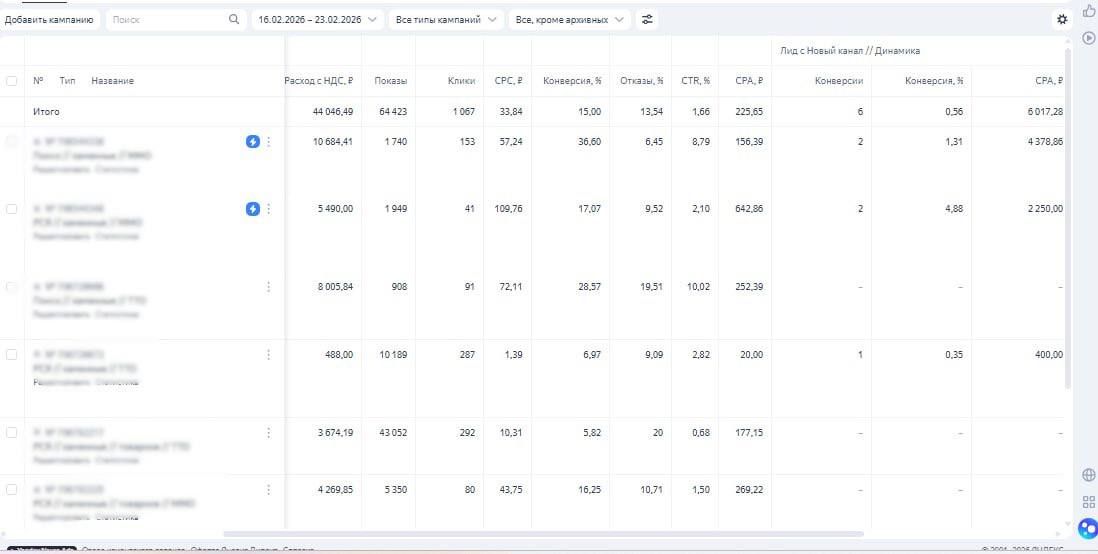Image resolution: width=1098 pixels, height=554 pixels.
Task: Expand the 'Все типы кампаний' dropdown
Action: pos(446,19)
